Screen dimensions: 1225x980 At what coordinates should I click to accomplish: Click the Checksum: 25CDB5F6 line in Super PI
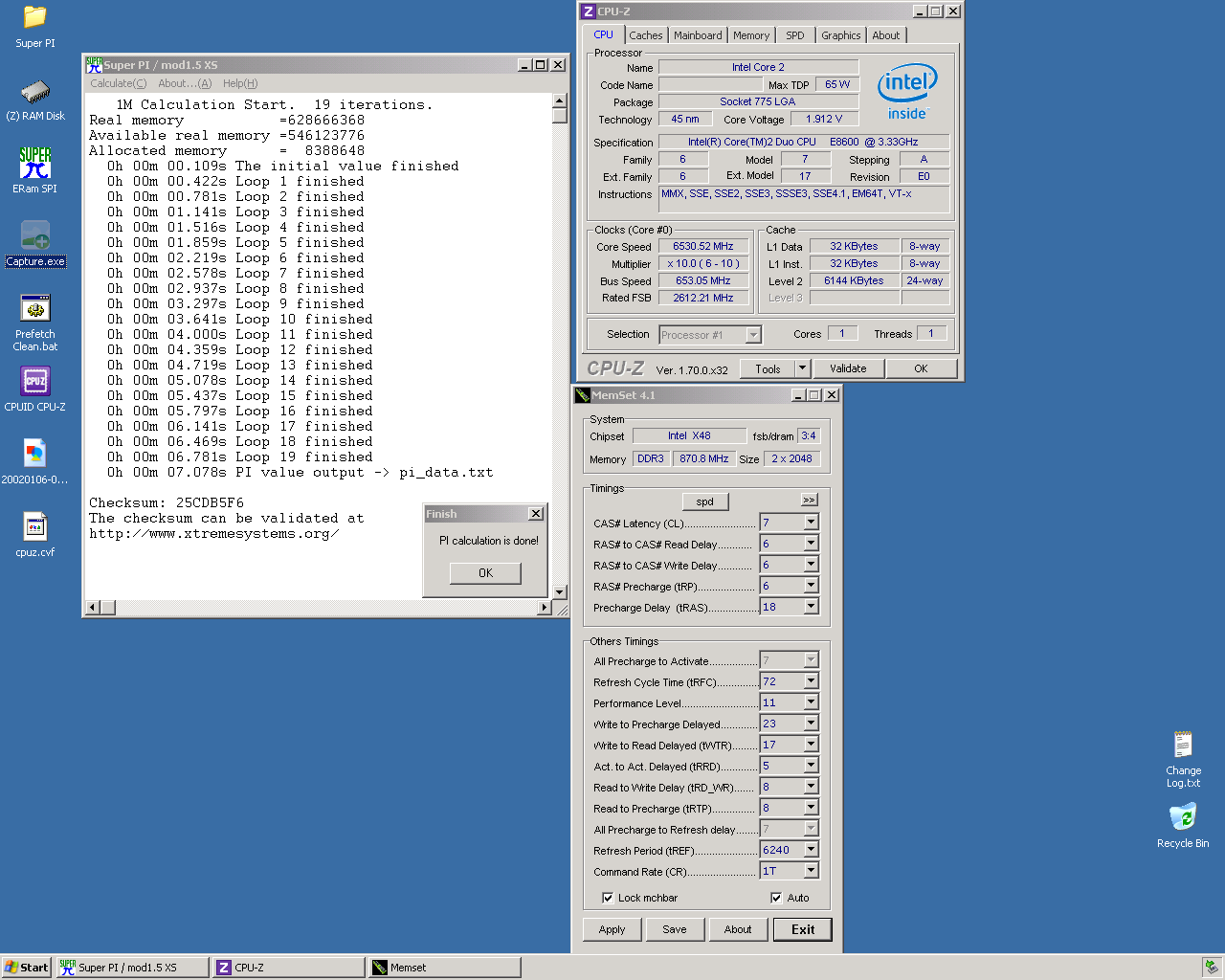pos(167,502)
